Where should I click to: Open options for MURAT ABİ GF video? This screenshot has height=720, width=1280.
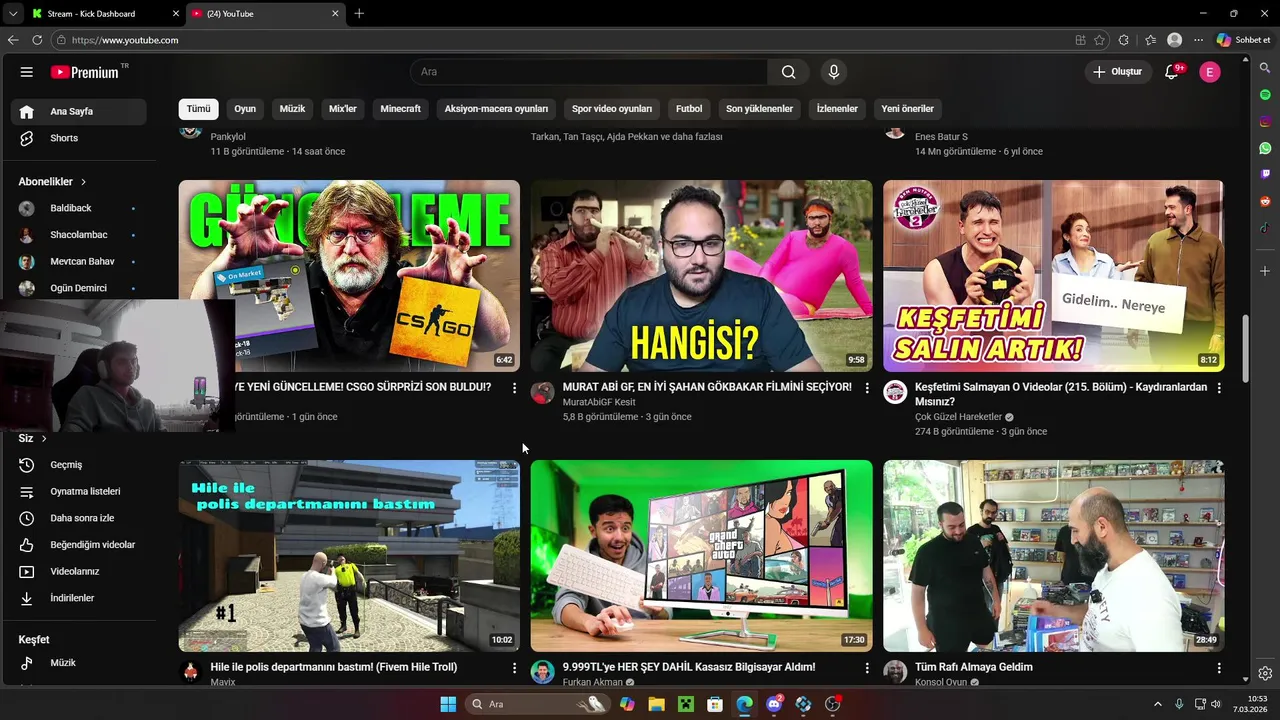pyautogui.click(x=867, y=388)
